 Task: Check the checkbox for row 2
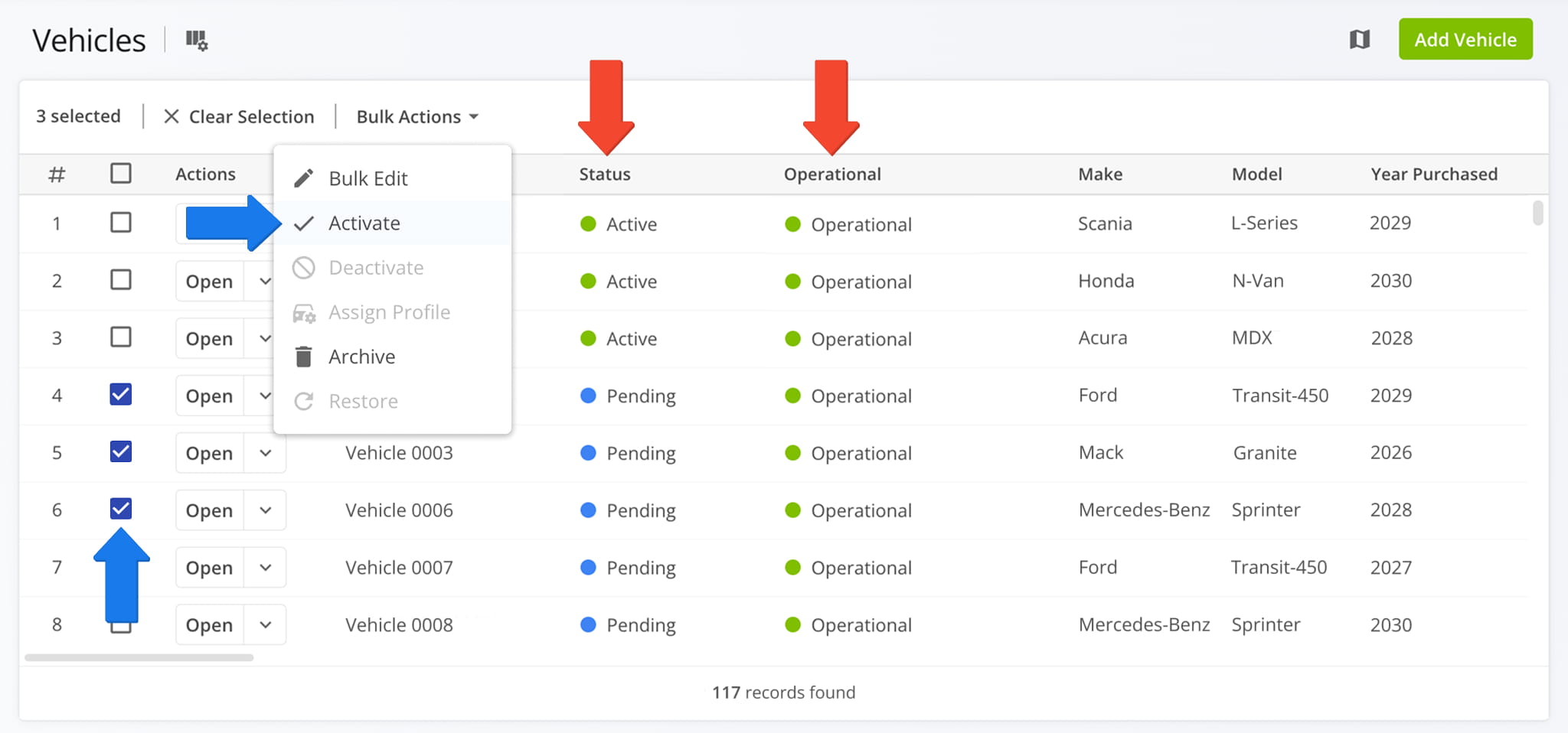[121, 280]
